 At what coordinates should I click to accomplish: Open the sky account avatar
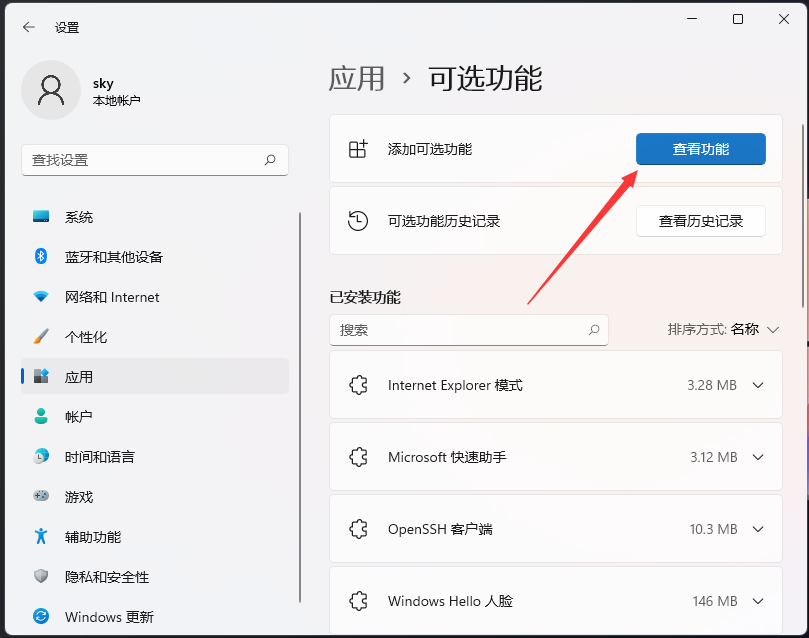point(50,90)
